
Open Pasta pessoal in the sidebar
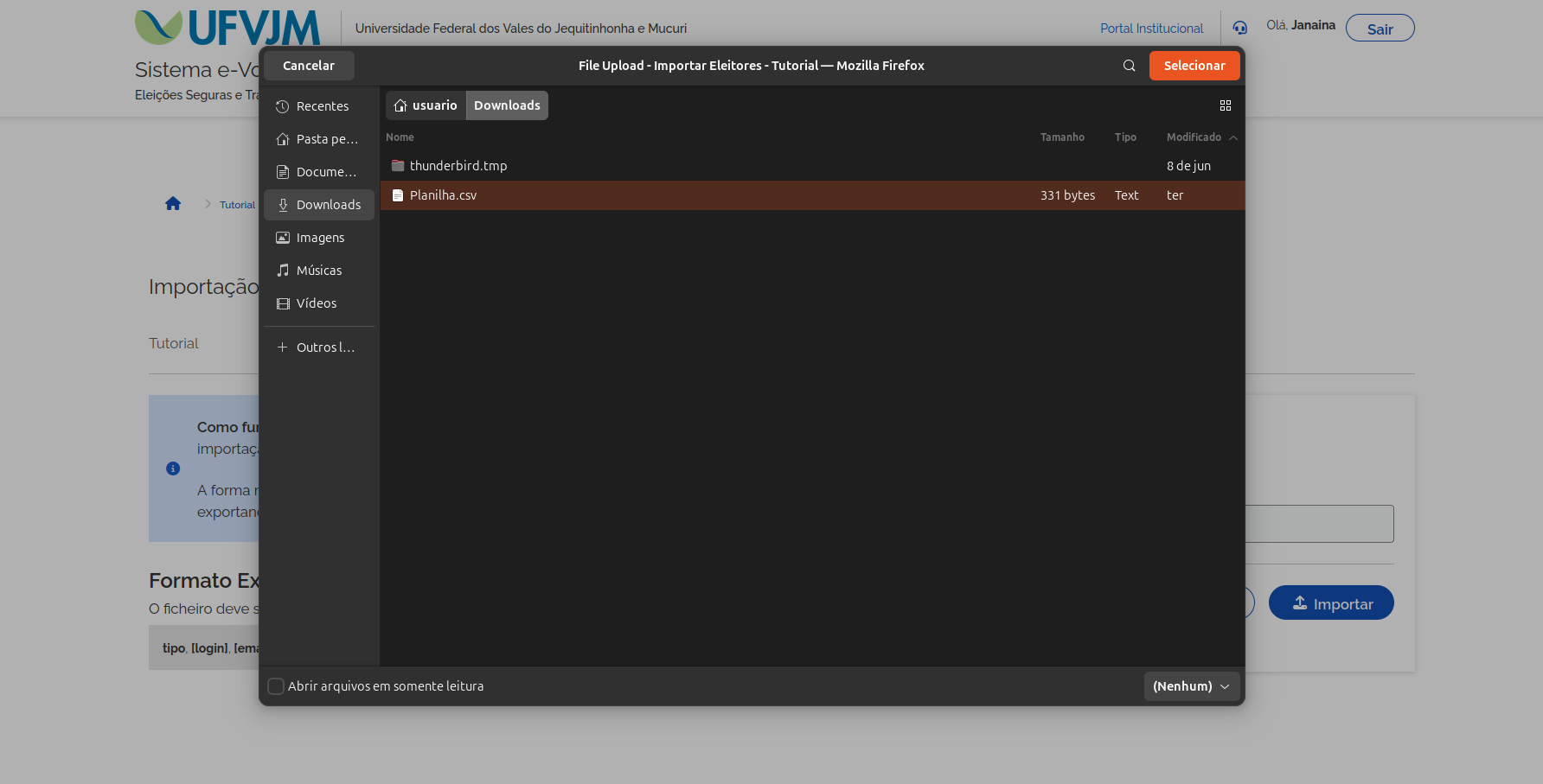pos(319,139)
